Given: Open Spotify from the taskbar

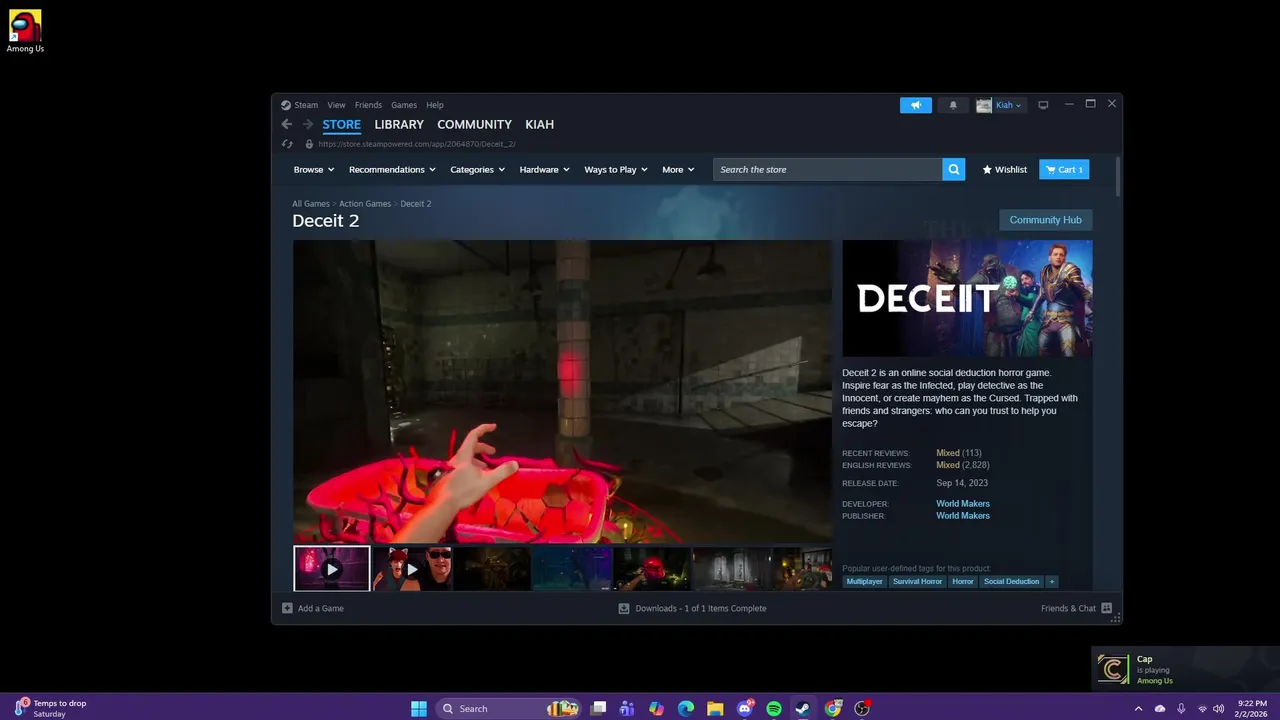Looking at the screenshot, I should (774, 708).
